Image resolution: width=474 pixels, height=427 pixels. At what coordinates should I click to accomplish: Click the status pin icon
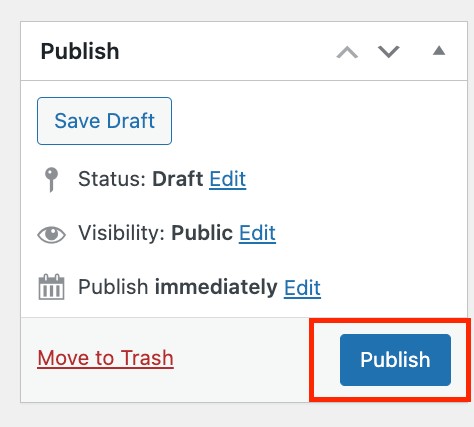(x=51, y=180)
